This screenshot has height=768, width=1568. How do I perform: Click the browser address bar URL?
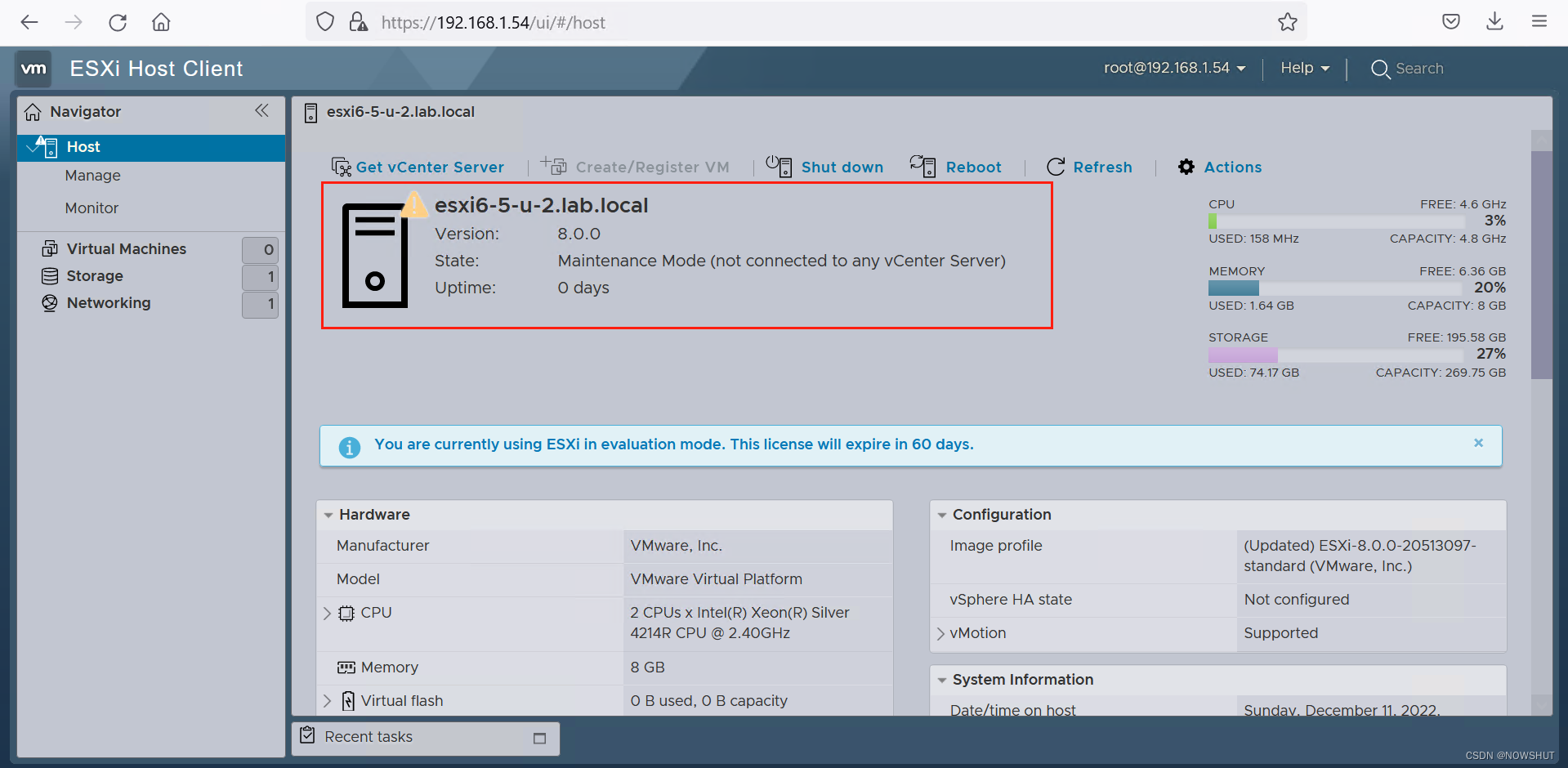click(493, 23)
